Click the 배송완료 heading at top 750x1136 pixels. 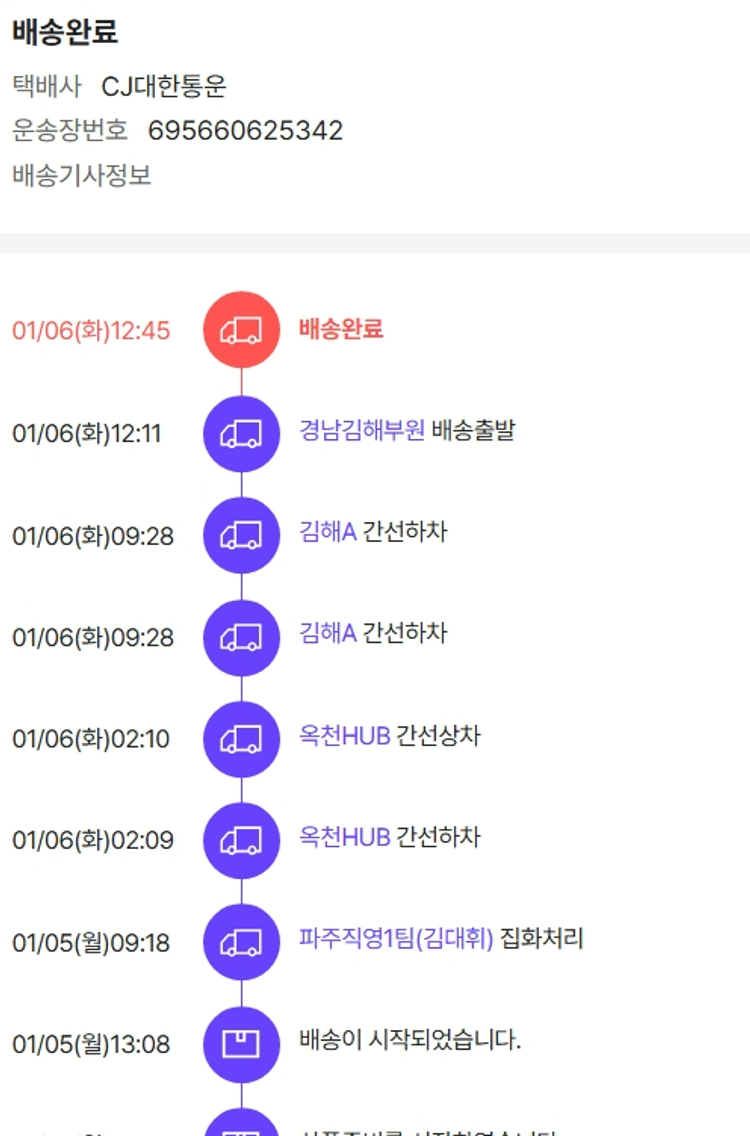[x=65, y=32]
